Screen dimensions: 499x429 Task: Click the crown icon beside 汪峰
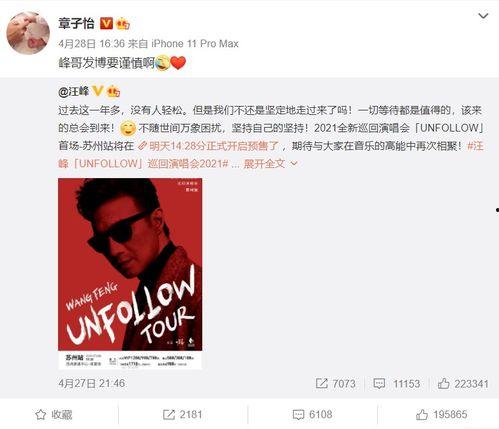point(113,91)
